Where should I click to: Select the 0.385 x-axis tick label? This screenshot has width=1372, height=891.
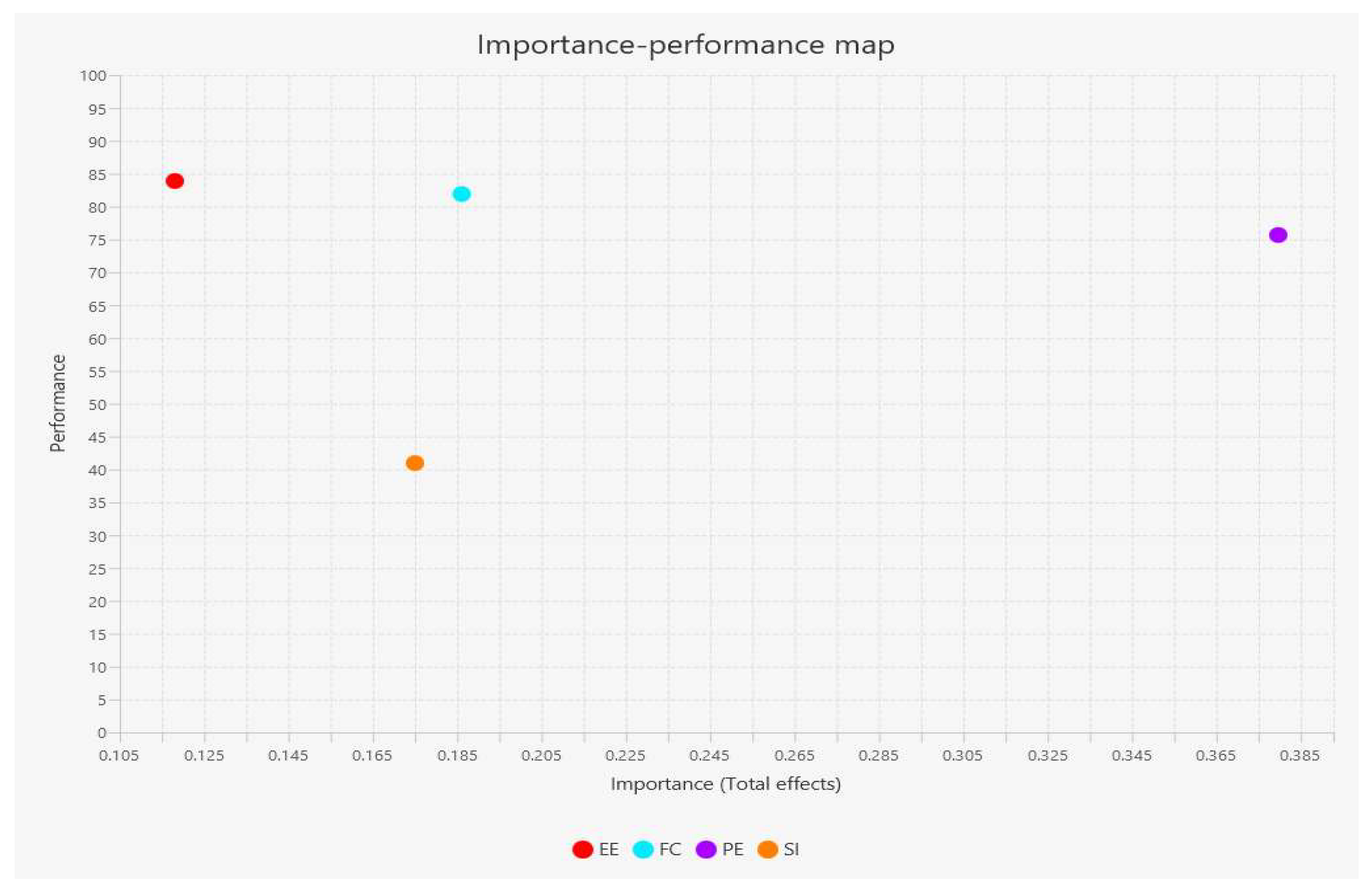pyautogui.click(x=1300, y=756)
